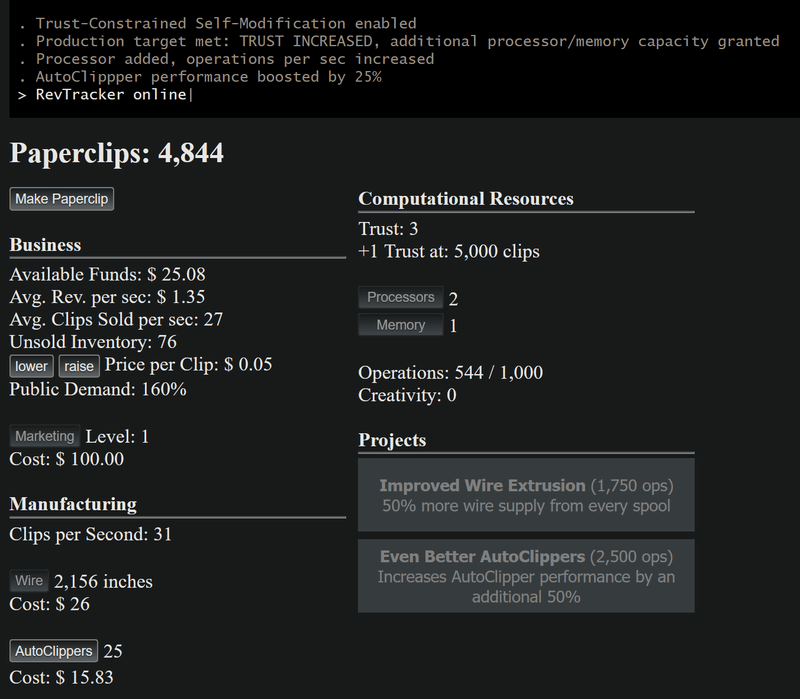The height and width of the screenshot is (699, 800).
Task: Click the Operations counter readout
Action: 450,373
